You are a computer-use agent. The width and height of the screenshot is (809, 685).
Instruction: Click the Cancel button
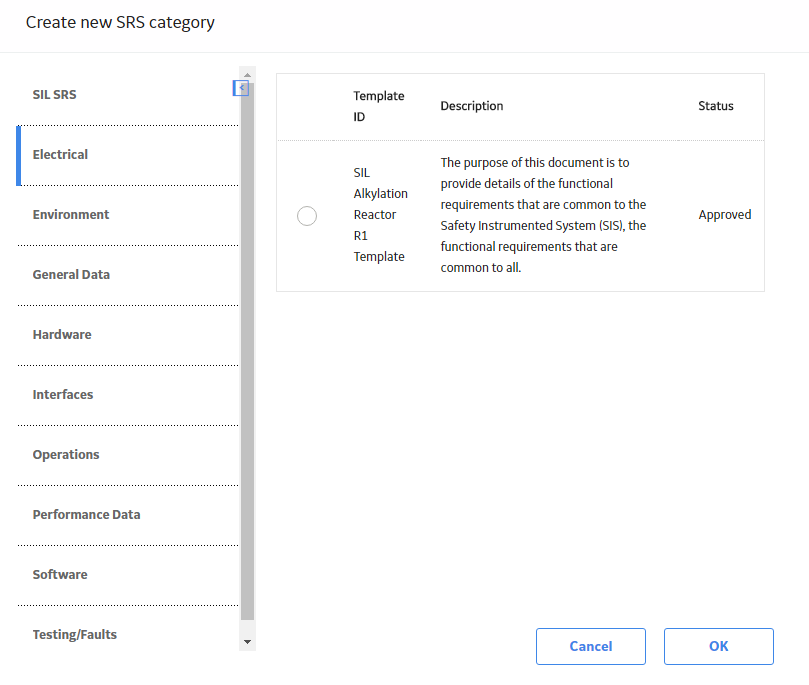(591, 646)
